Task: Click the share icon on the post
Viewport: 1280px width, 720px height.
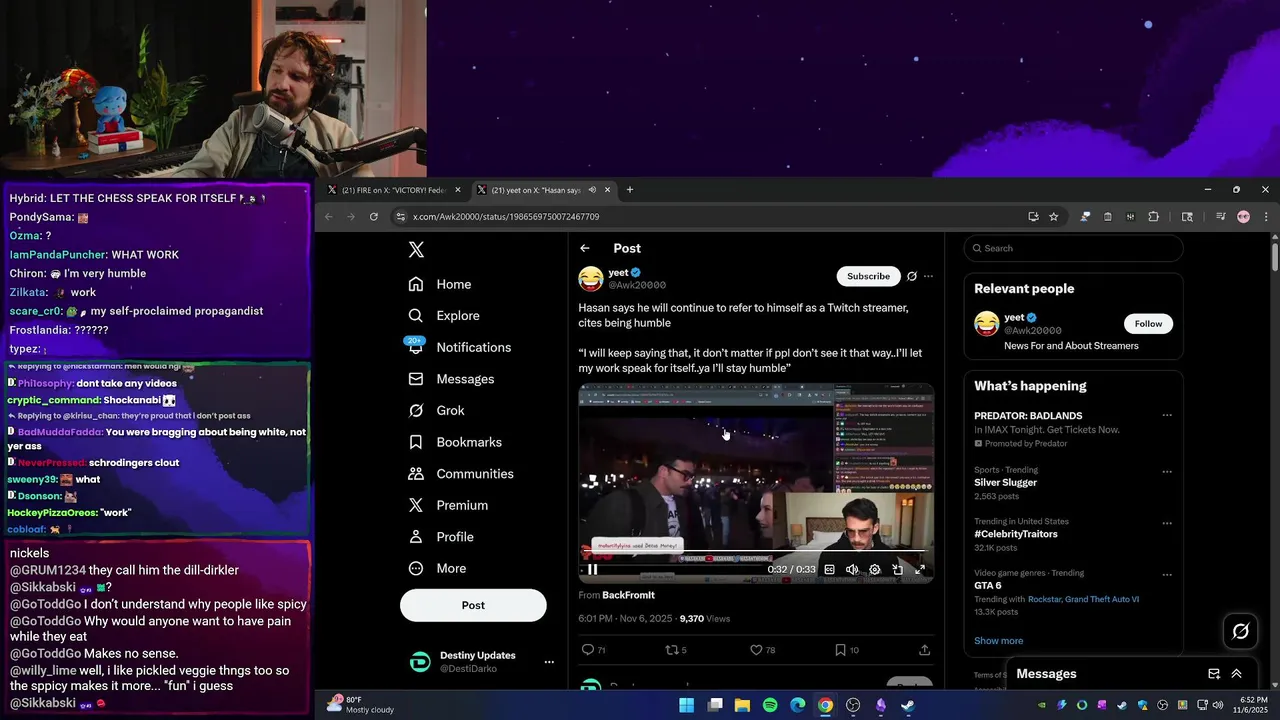Action: tap(924, 650)
